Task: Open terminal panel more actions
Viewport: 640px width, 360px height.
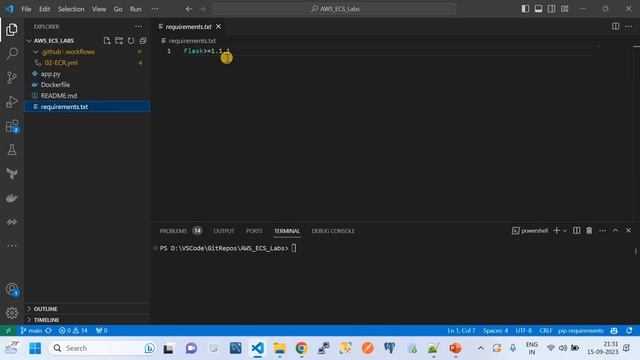Action: click(x=602, y=231)
